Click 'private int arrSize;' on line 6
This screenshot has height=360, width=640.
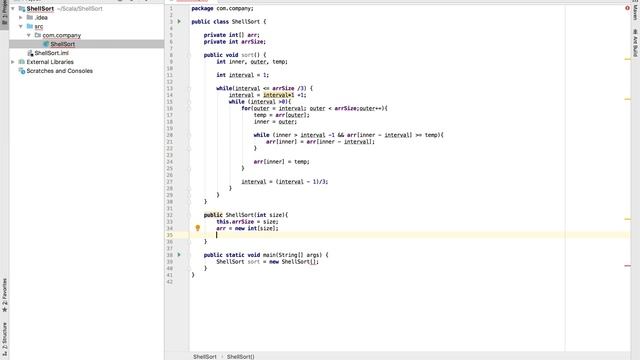click(235, 42)
